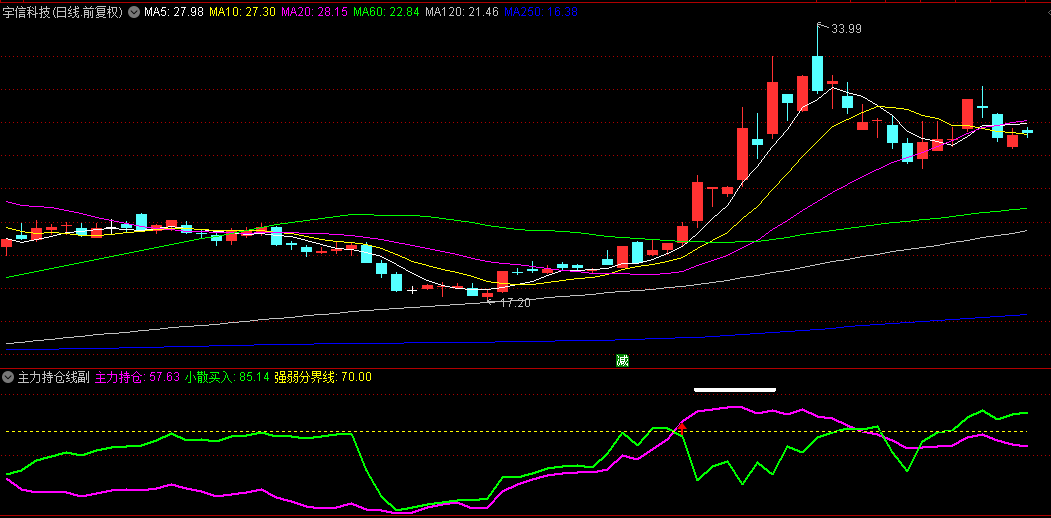Select the MA20: 28.15 label
This screenshot has height=518, width=1051.
coord(314,11)
